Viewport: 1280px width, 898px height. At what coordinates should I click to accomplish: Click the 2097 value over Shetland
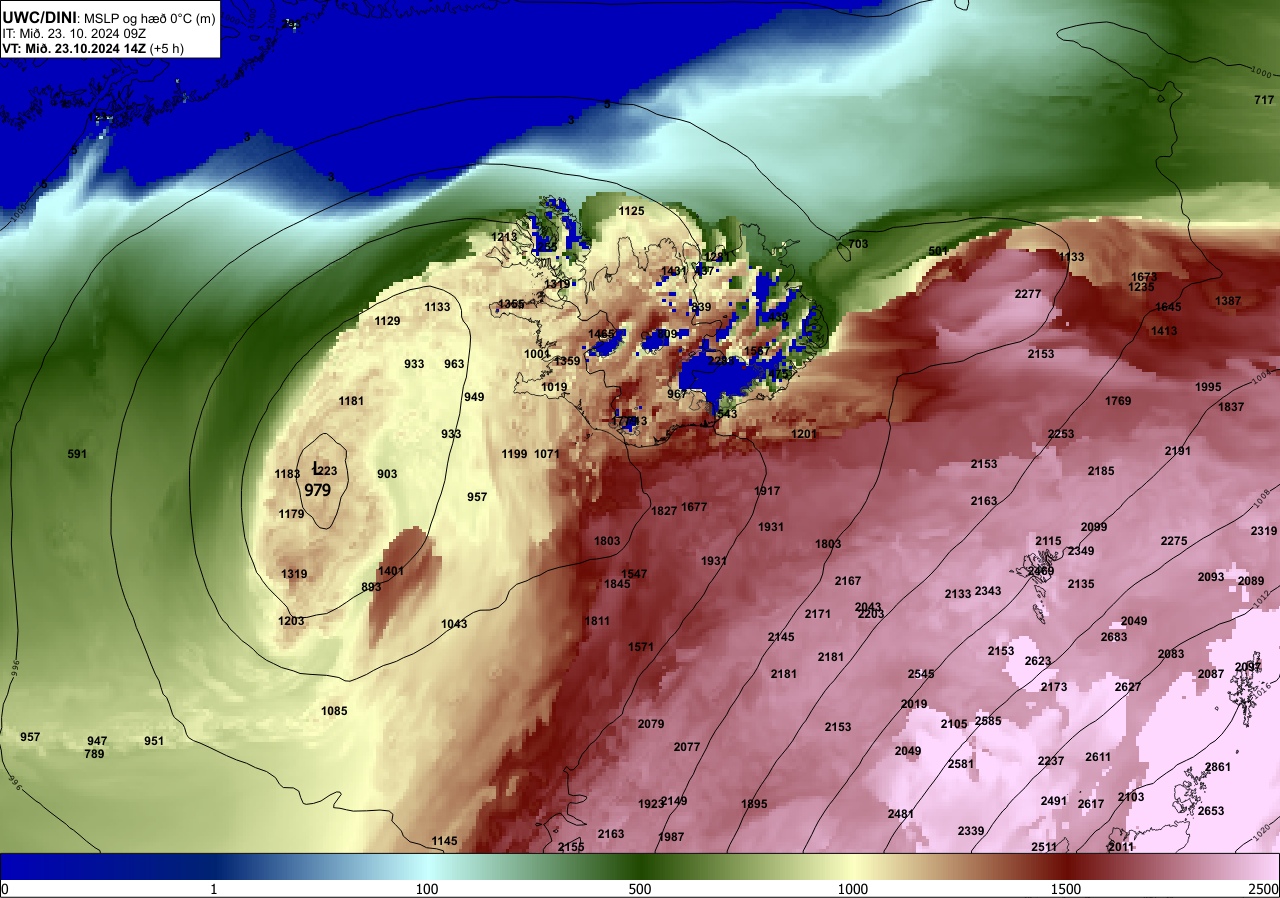pyautogui.click(x=1248, y=667)
